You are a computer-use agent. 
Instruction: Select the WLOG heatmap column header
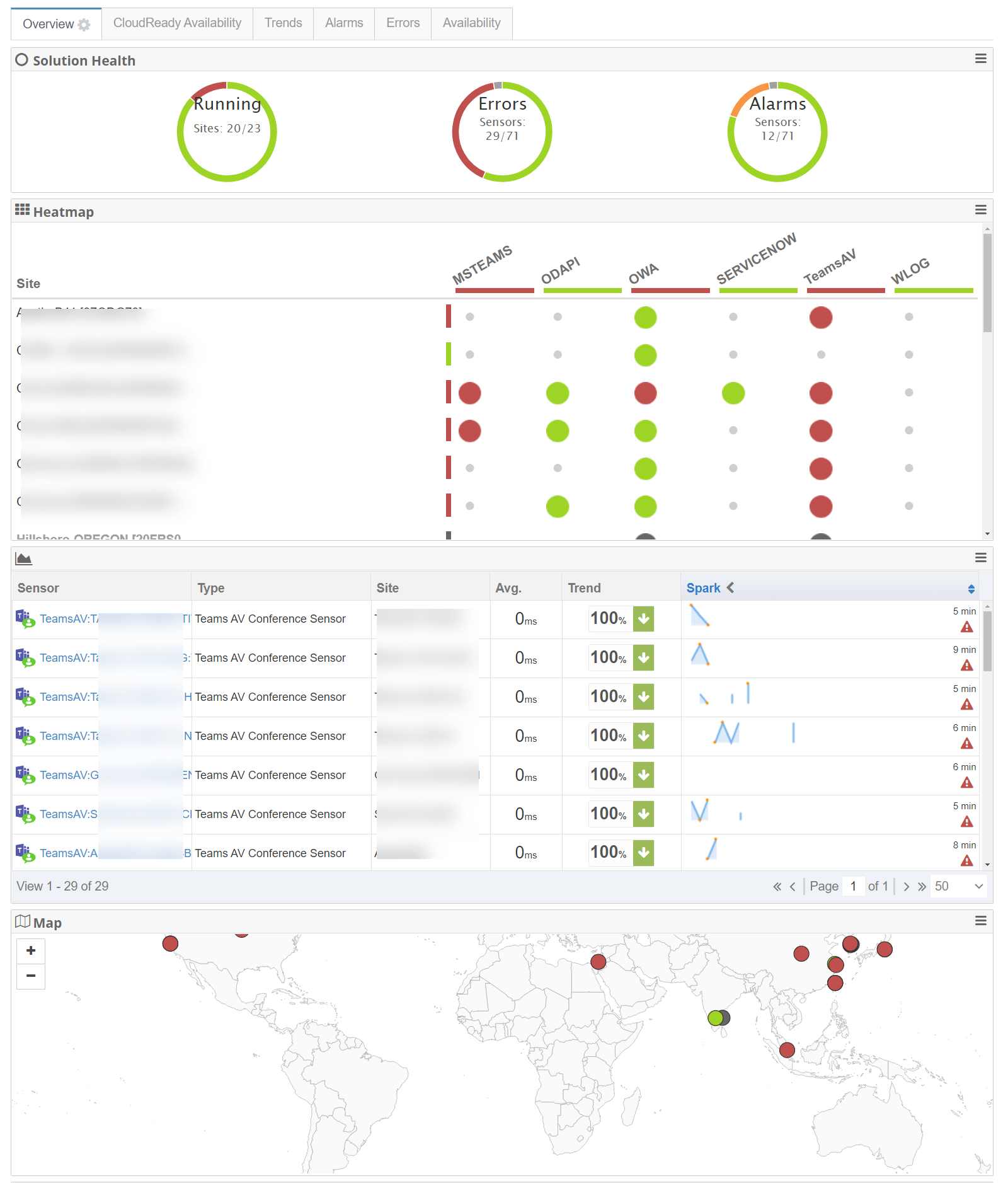click(910, 272)
